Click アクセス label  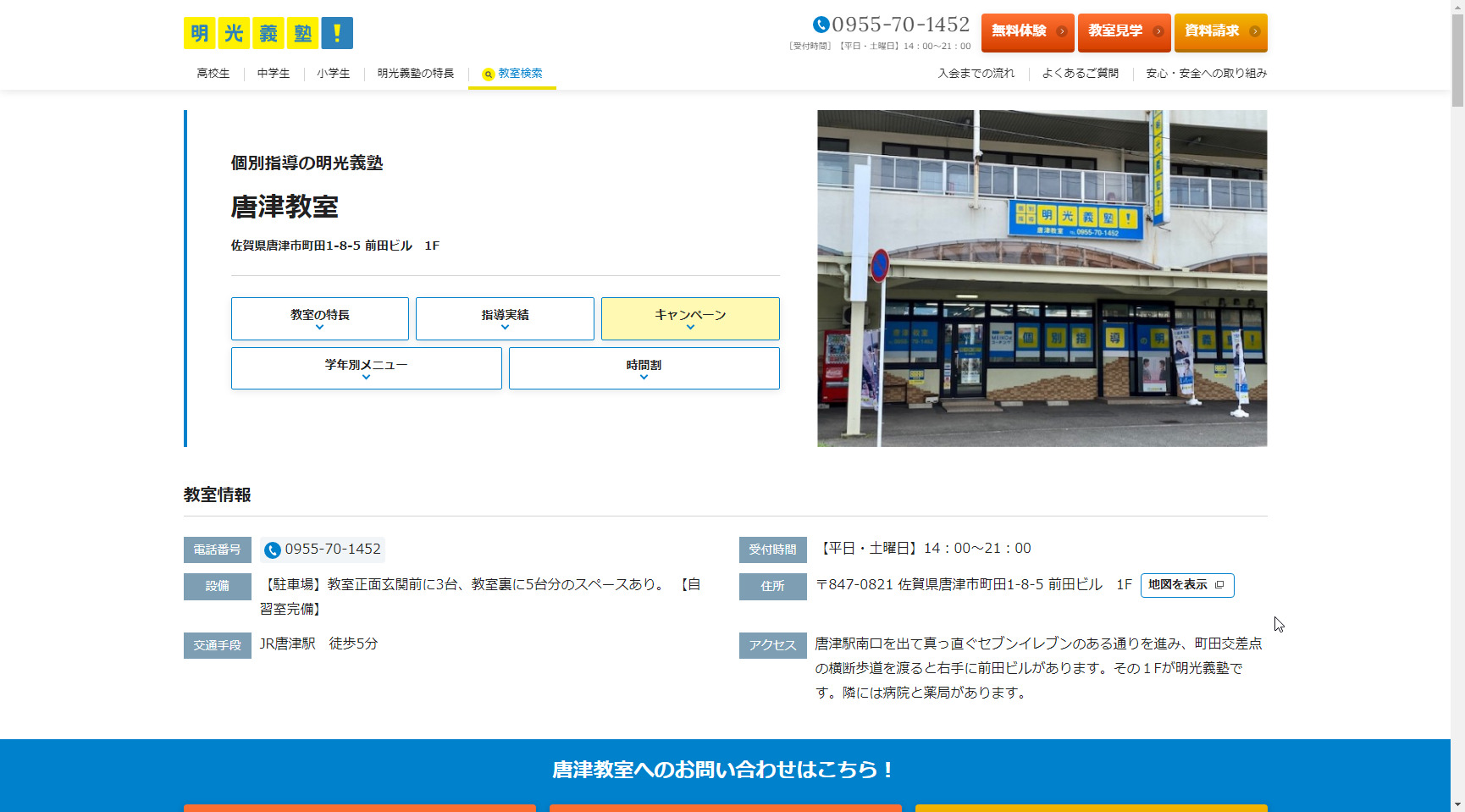(773, 645)
